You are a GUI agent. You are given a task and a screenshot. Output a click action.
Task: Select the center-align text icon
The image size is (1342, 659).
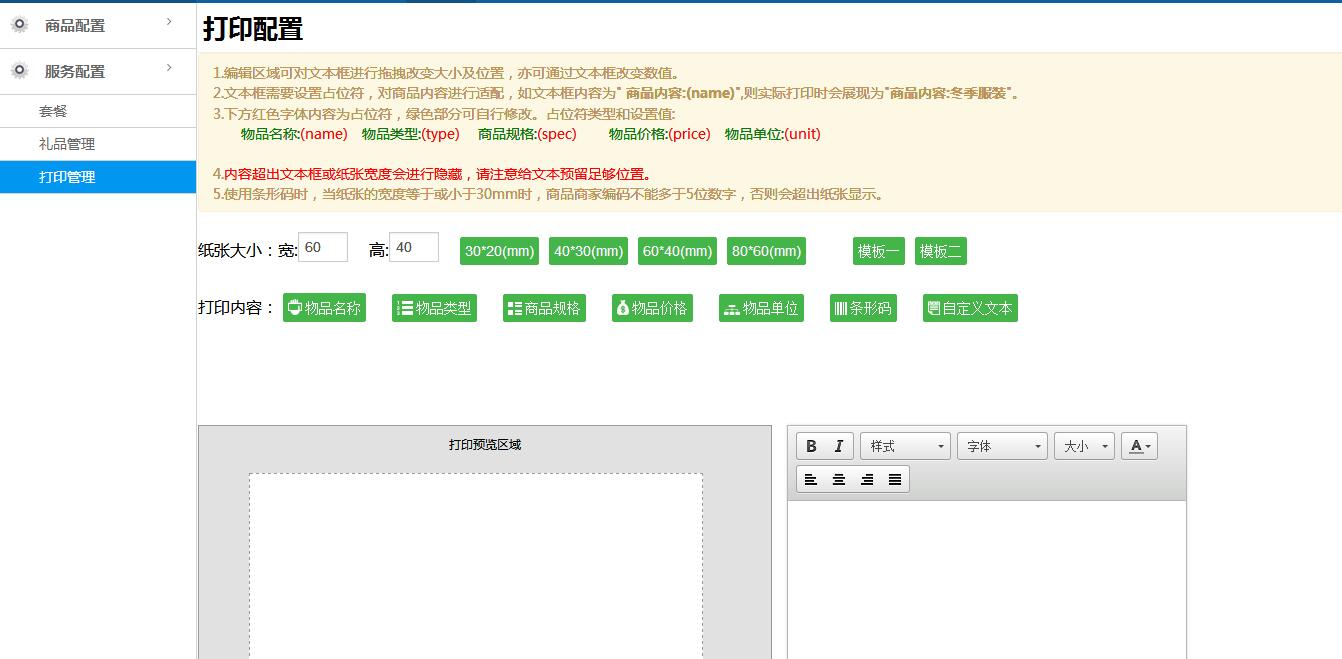[838, 478]
